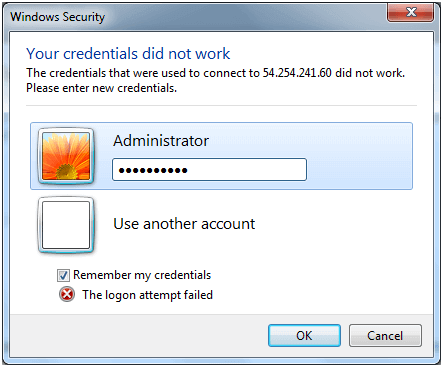Click the 54.254.241.60 address in the message
Image resolution: width=443 pixels, height=367 pixels.
[x=297, y=73]
